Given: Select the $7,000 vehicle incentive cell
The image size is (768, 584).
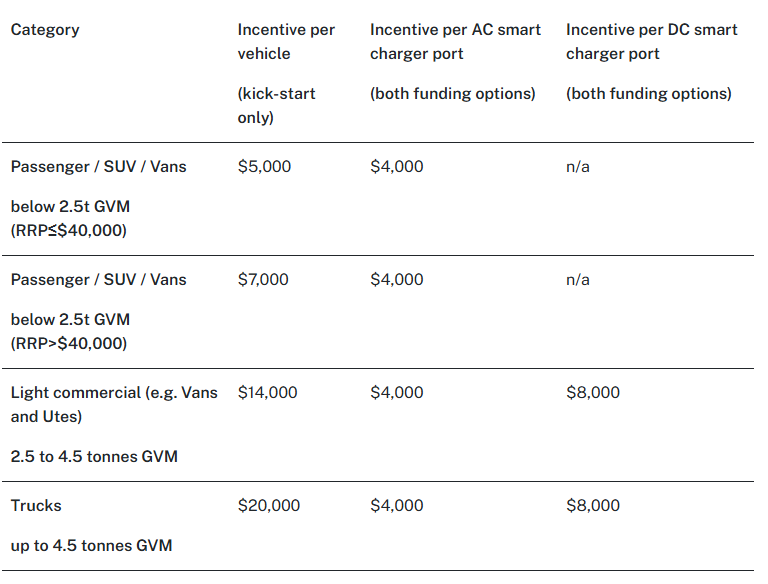Looking at the screenshot, I should 263,280.
